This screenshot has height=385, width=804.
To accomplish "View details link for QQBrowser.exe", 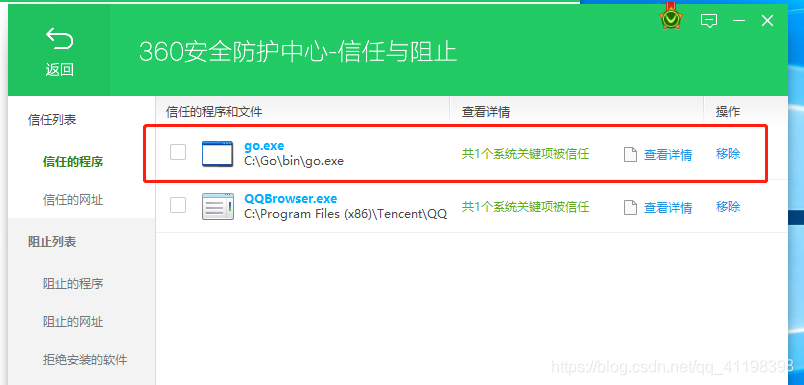I will pos(668,208).
